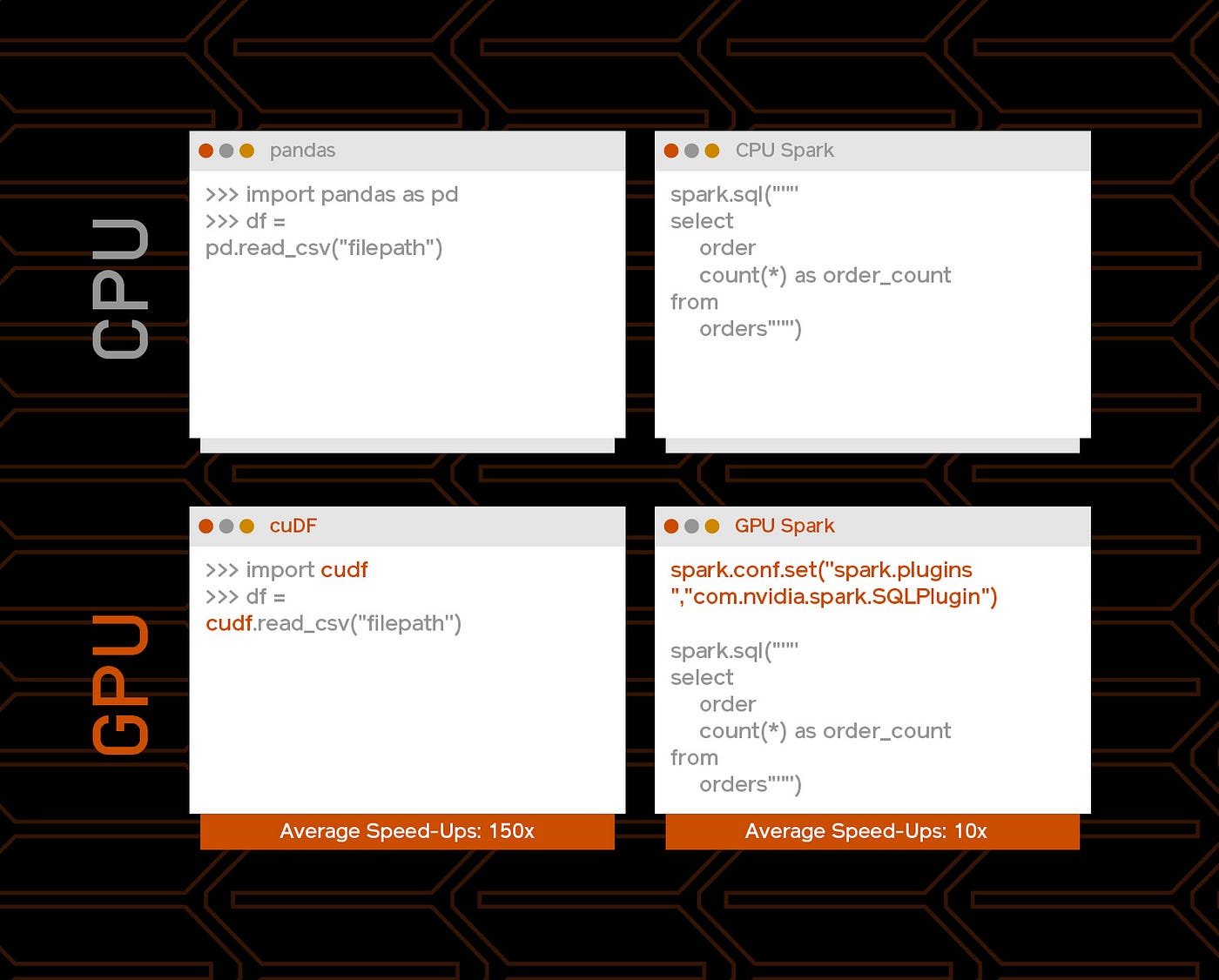
Task: Click '>>> df =' in the pandas window
Action: pyautogui.click(x=246, y=221)
